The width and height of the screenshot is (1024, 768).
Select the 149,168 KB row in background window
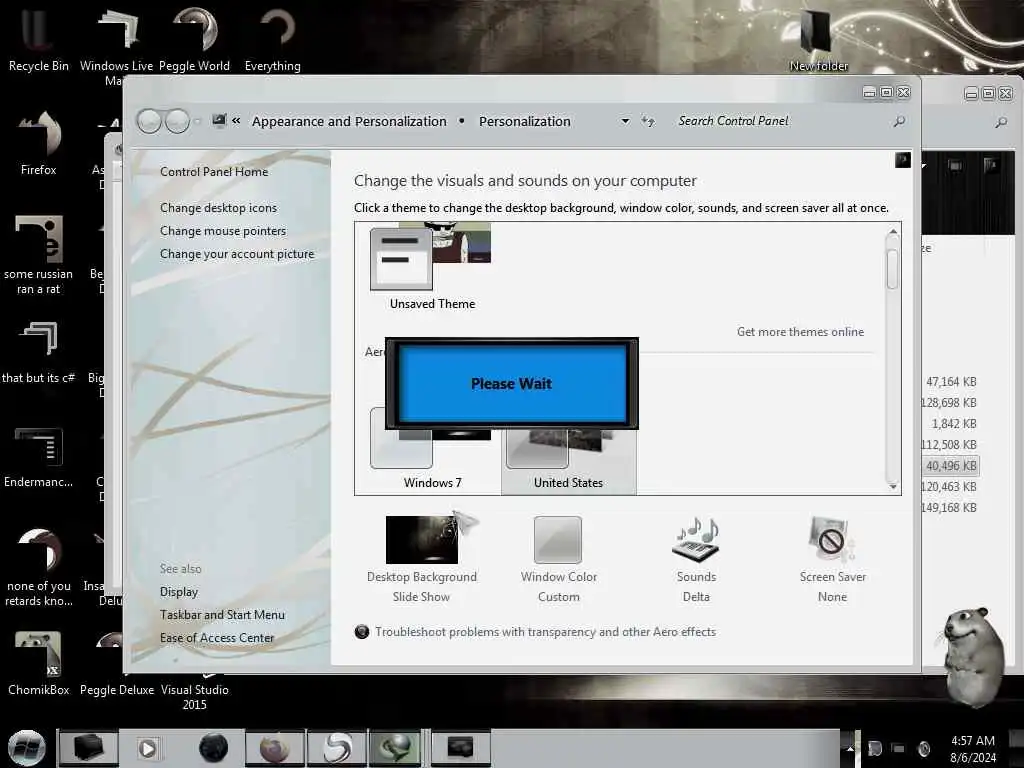point(951,507)
